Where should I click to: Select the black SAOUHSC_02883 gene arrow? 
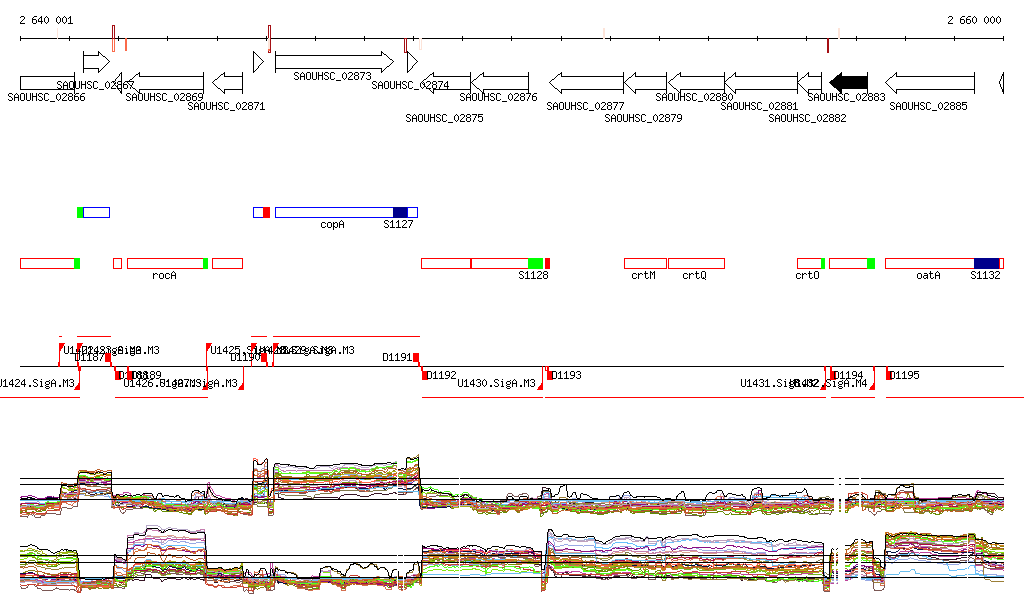tap(848, 83)
